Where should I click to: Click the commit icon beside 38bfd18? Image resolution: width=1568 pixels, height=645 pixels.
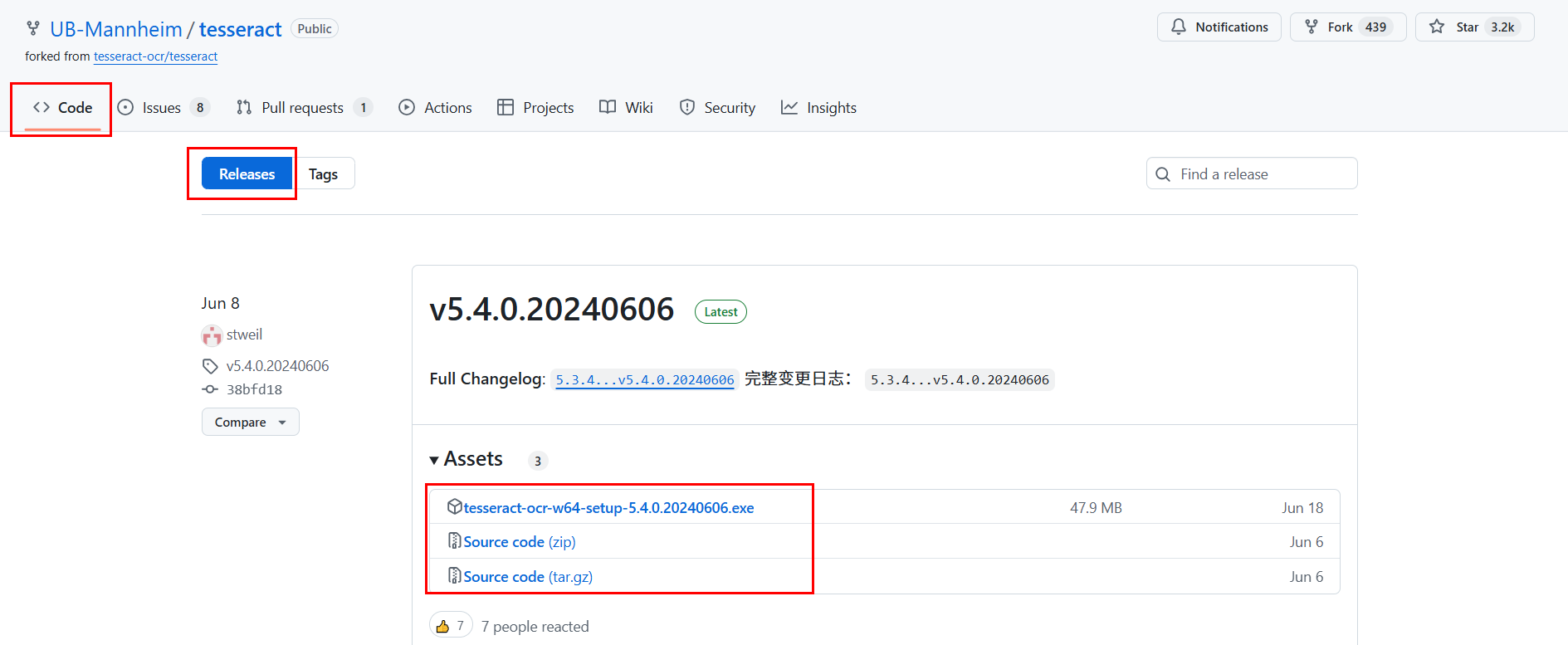[x=210, y=389]
